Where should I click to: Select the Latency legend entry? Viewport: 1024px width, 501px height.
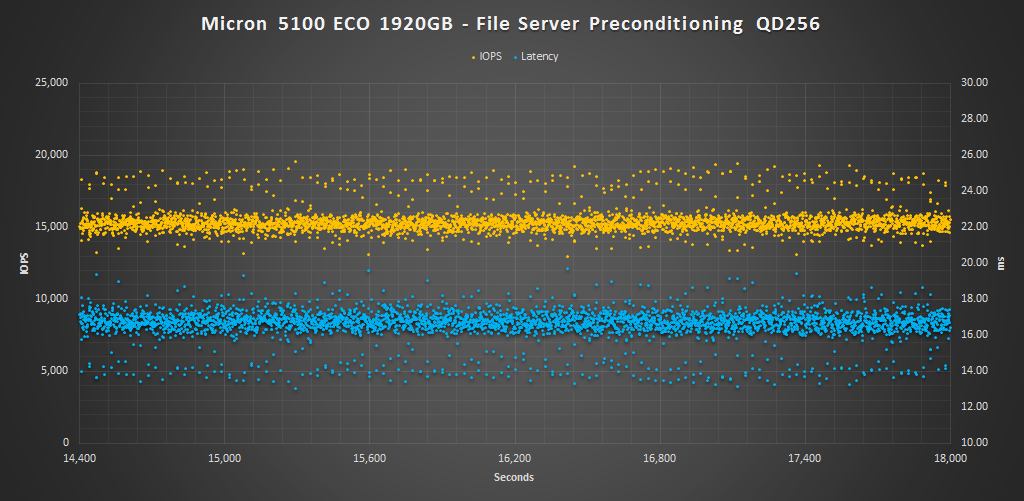coord(536,56)
